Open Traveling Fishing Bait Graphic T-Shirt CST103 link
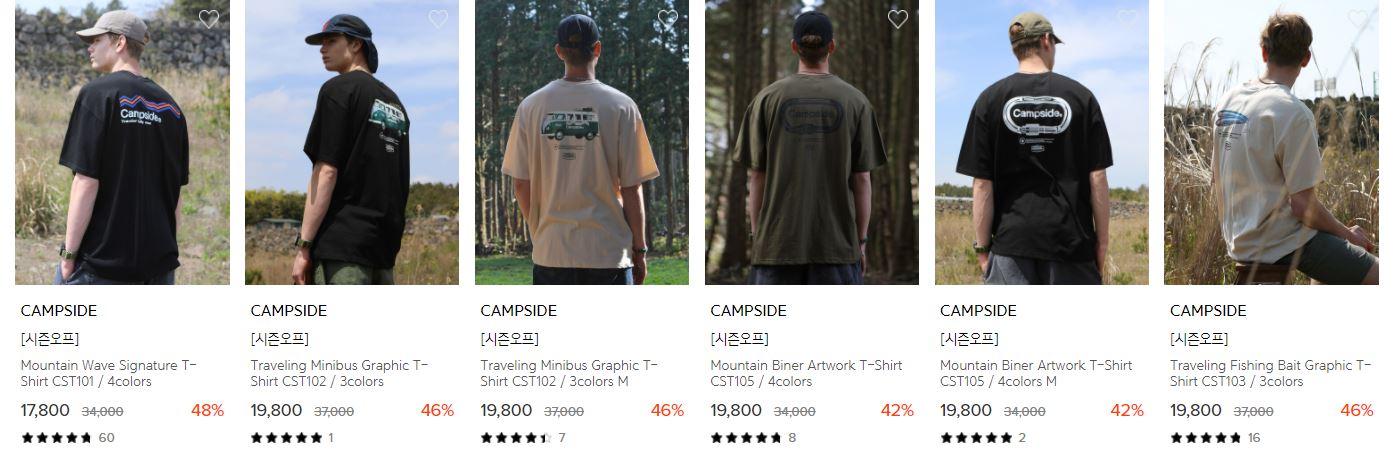The width and height of the screenshot is (1384, 475). (1271, 373)
